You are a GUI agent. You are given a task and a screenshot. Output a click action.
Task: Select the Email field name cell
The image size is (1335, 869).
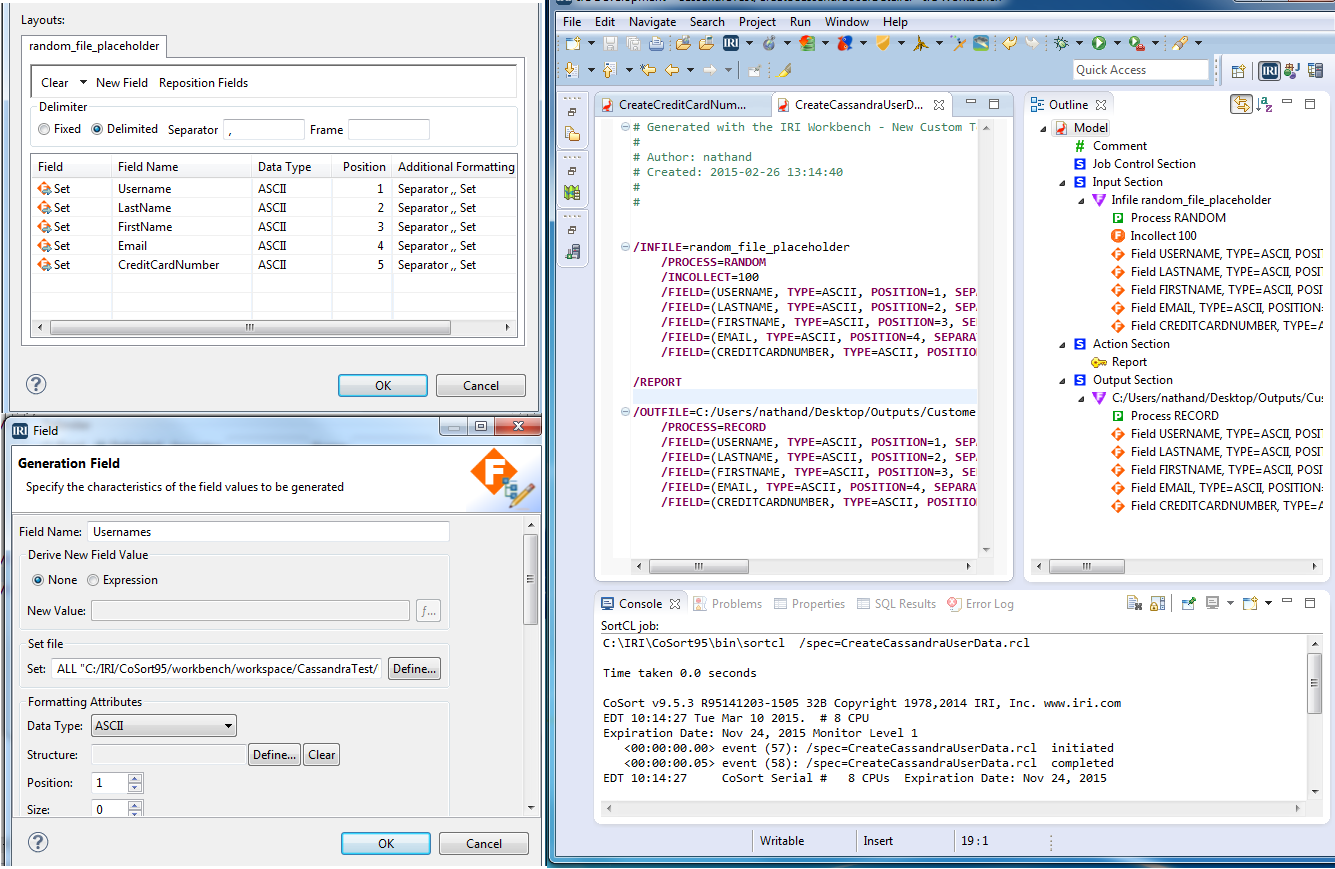coord(181,246)
